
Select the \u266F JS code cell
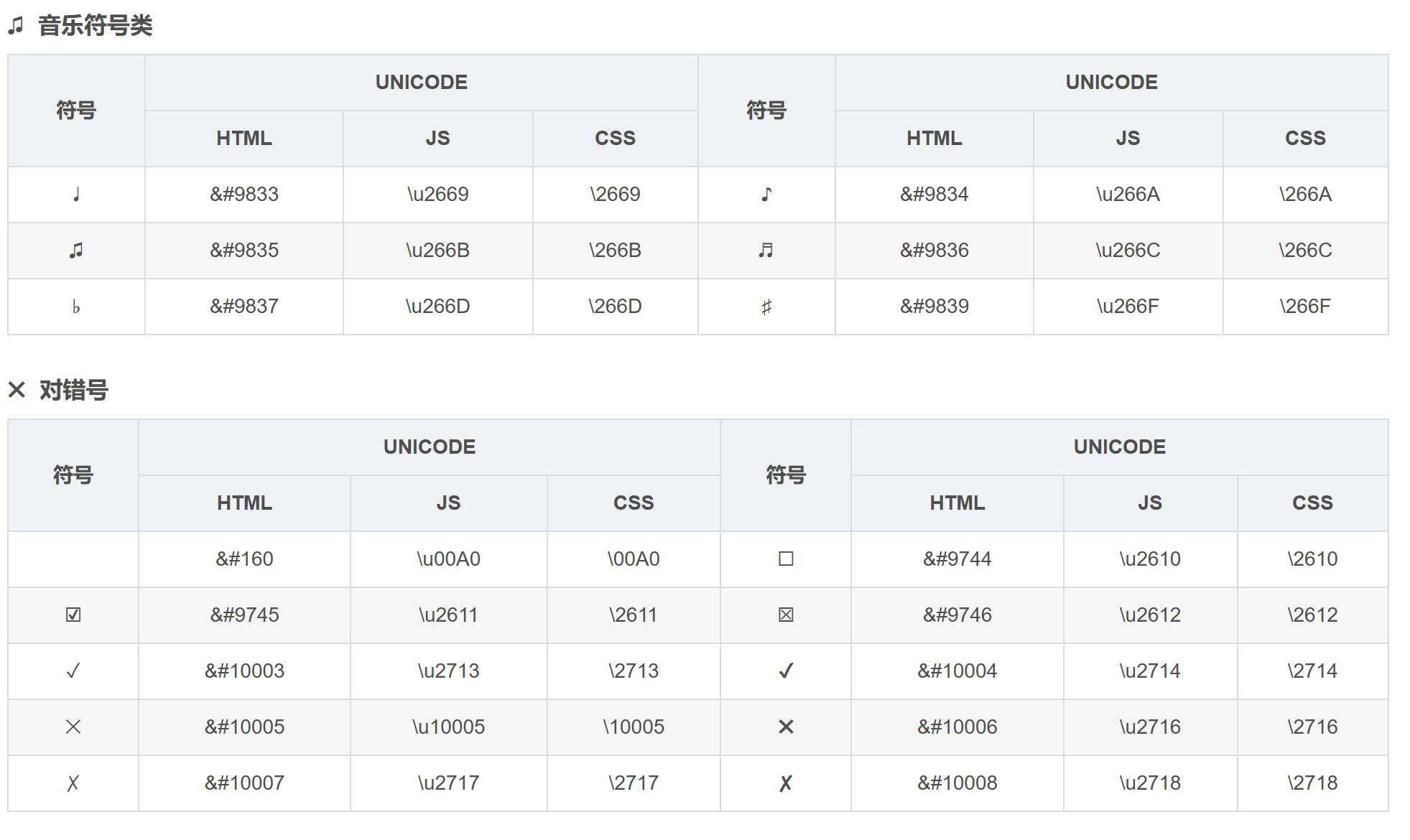tap(1128, 307)
